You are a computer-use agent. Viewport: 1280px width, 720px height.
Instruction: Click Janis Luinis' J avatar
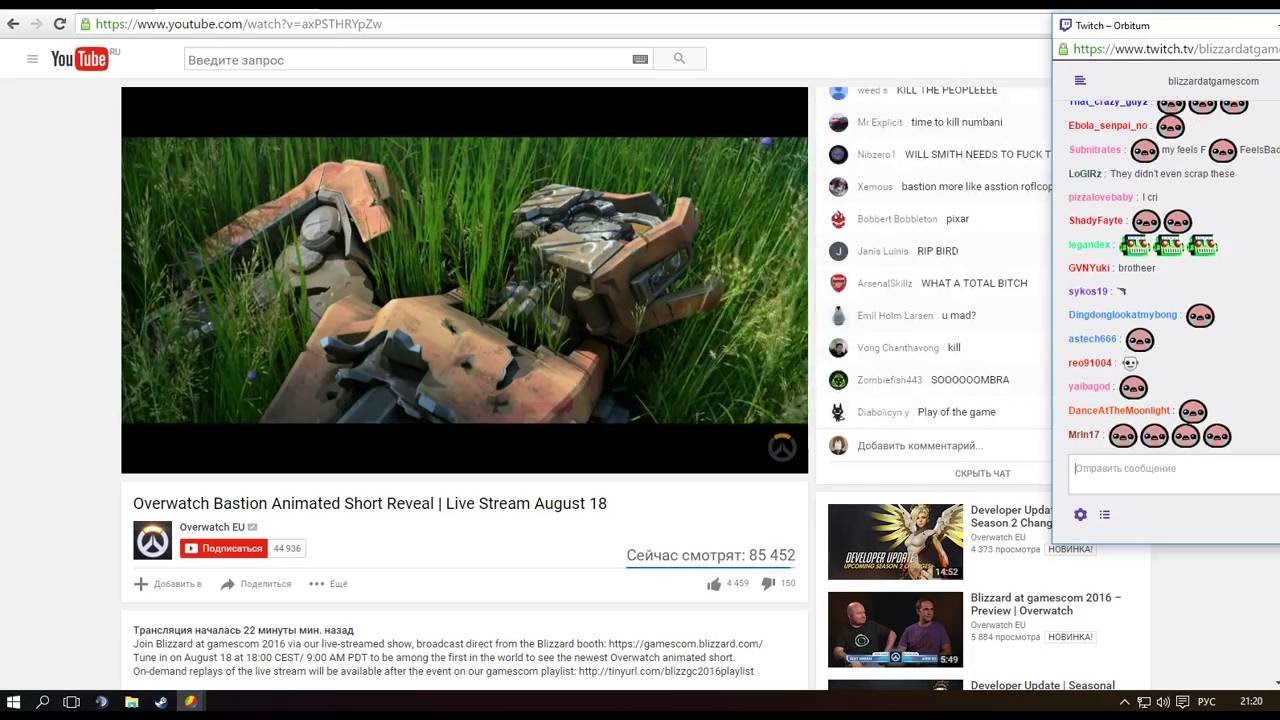click(x=838, y=251)
